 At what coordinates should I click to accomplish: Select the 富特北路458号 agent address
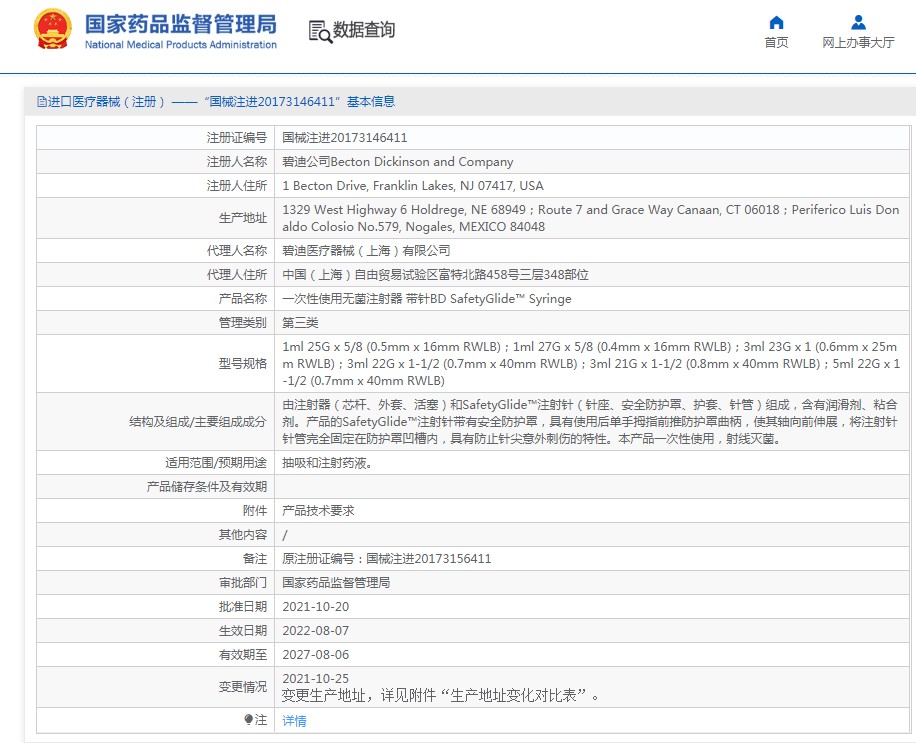(x=435, y=275)
